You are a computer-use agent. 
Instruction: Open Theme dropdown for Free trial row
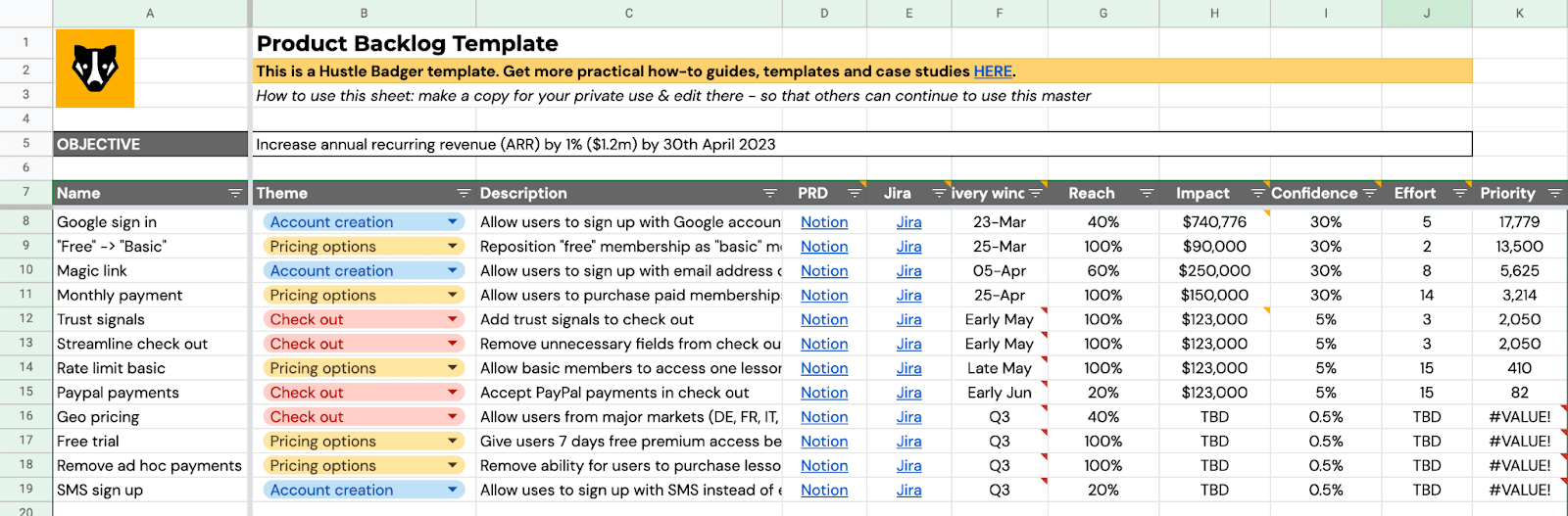click(x=453, y=442)
